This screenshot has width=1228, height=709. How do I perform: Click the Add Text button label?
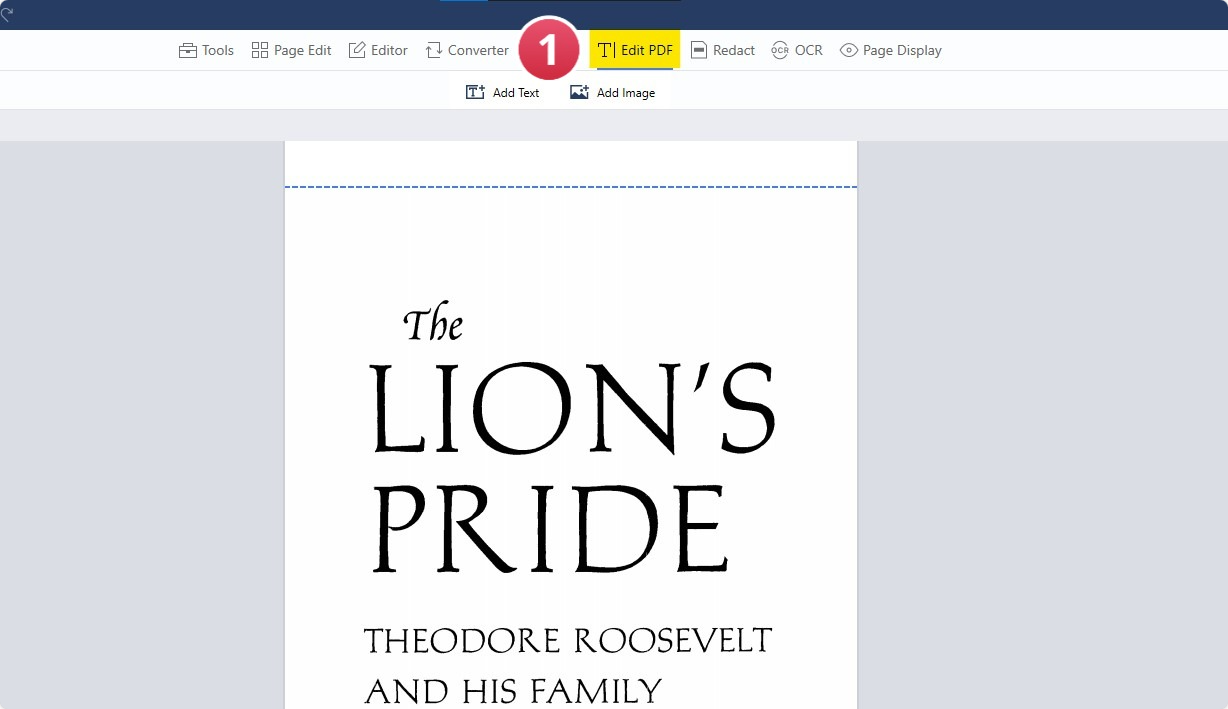(x=516, y=93)
